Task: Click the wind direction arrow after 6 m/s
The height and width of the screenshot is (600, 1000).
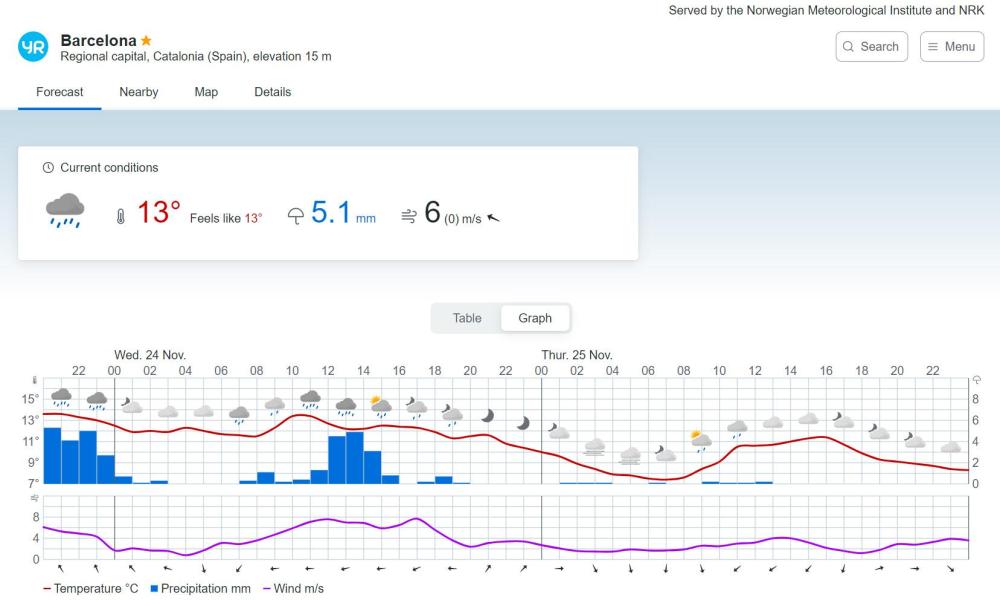Action: click(493, 218)
